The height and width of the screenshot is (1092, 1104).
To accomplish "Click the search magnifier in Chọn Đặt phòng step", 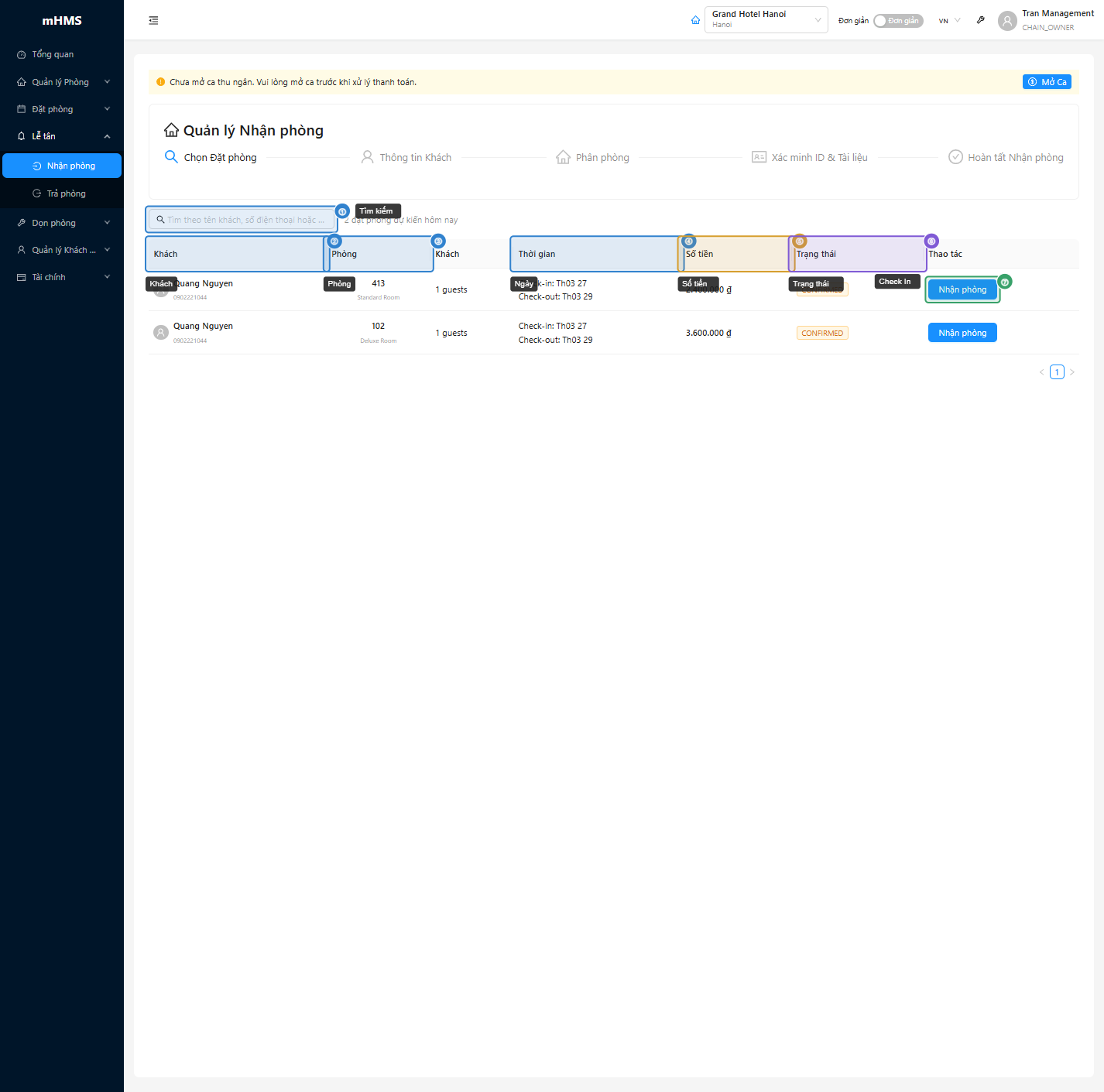I will tap(171, 157).
